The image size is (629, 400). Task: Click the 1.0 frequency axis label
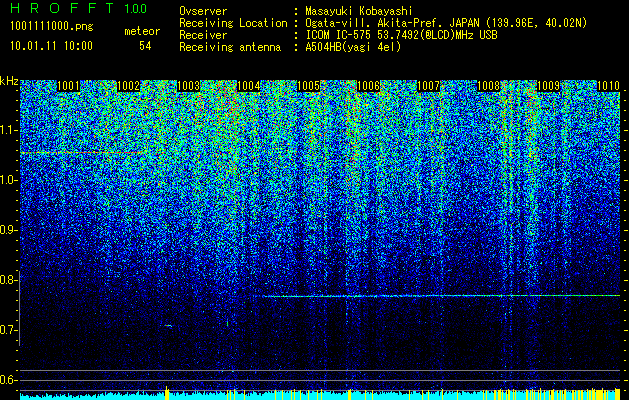click(x=8, y=181)
